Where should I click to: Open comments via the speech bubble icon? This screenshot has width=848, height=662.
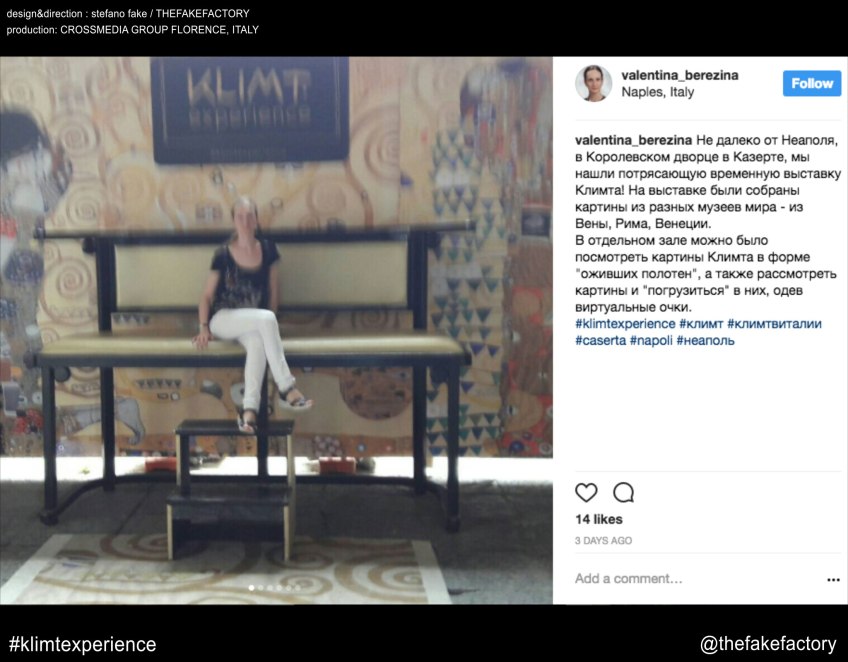pos(623,492)
